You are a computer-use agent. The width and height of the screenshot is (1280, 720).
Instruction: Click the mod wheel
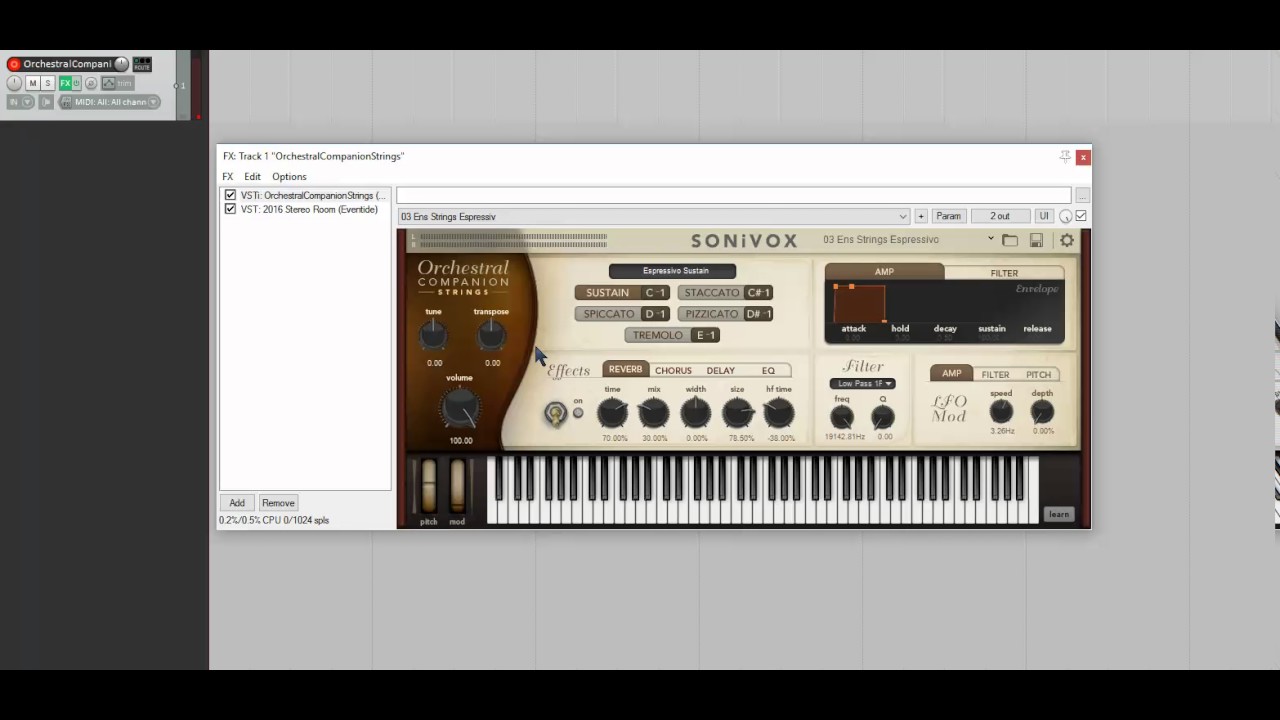(x=457, y=484)
